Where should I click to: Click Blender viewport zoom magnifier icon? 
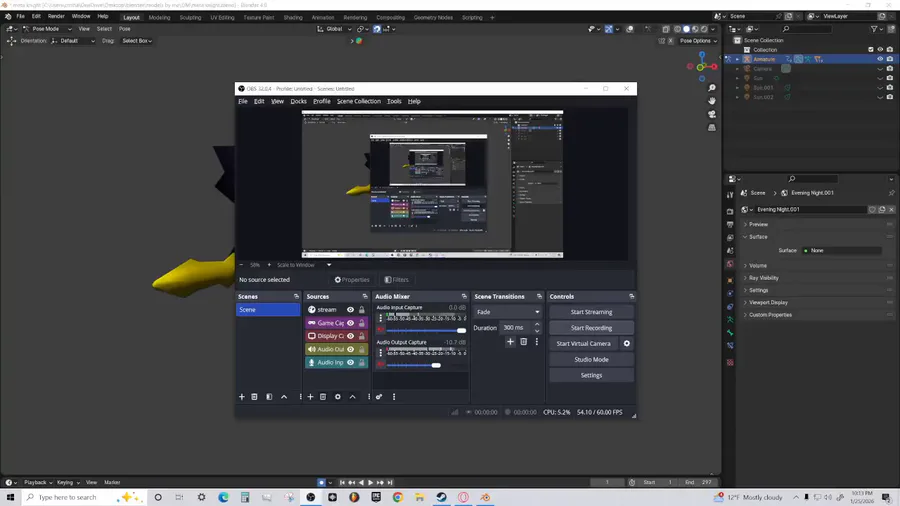click(712, 88)
